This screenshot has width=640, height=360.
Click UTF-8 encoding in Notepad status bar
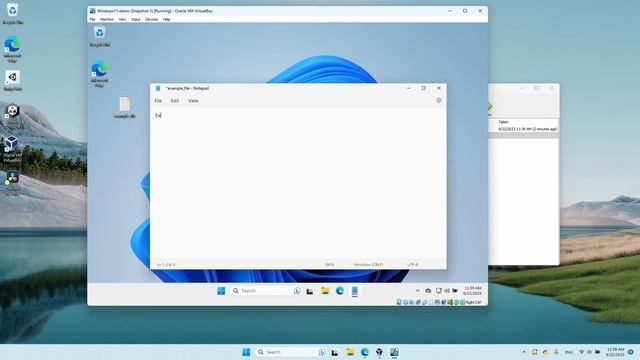pos(413,264)
